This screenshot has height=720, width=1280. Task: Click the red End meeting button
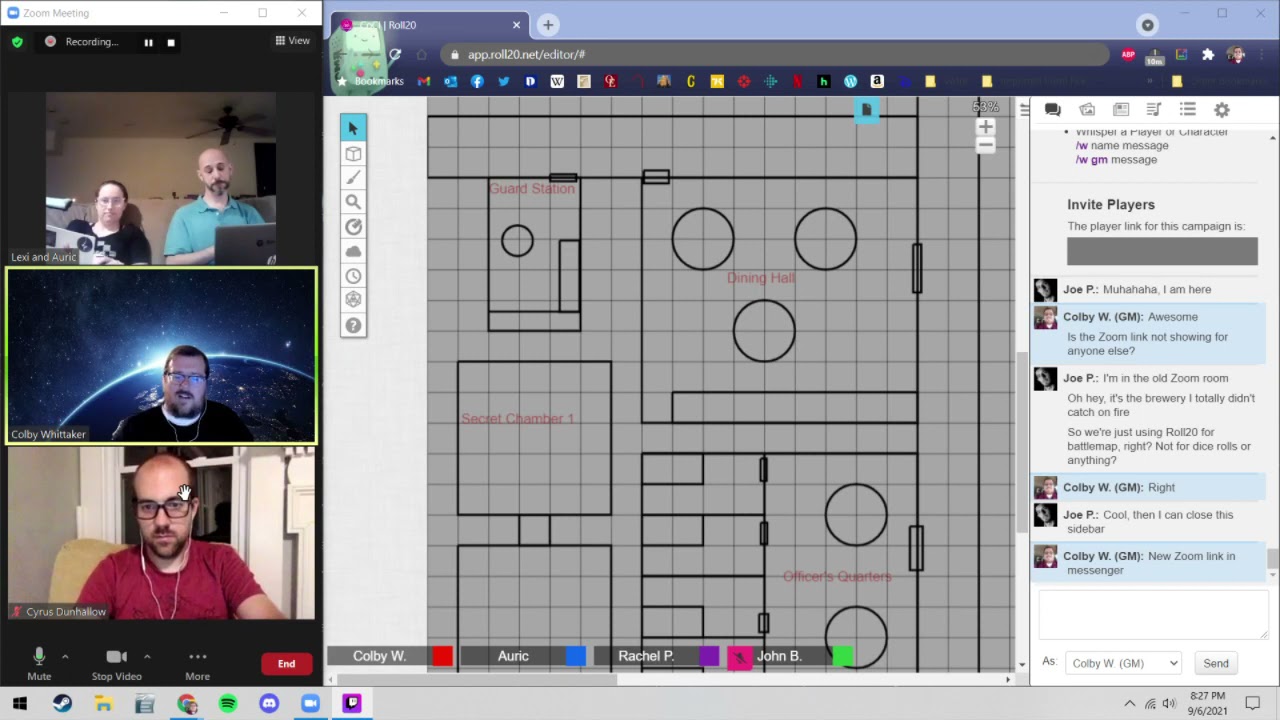click(x=286, y=664)
